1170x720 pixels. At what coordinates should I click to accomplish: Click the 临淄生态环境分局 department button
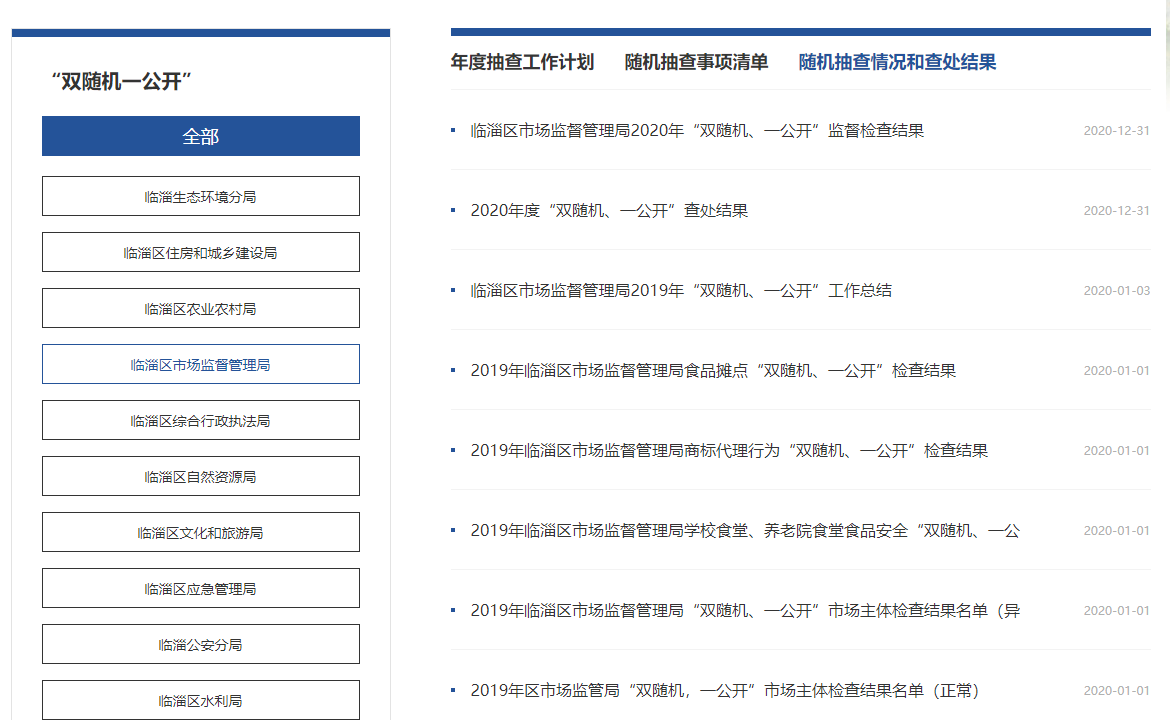point(200,197)
